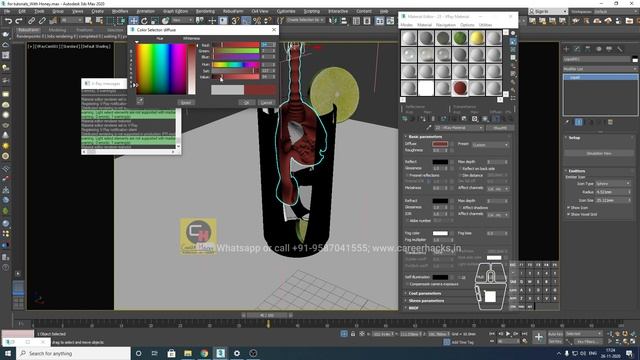Open the Create tab plus icon in command panel
The width and height of the screenshot is (640, 360).
click(567, 49)
